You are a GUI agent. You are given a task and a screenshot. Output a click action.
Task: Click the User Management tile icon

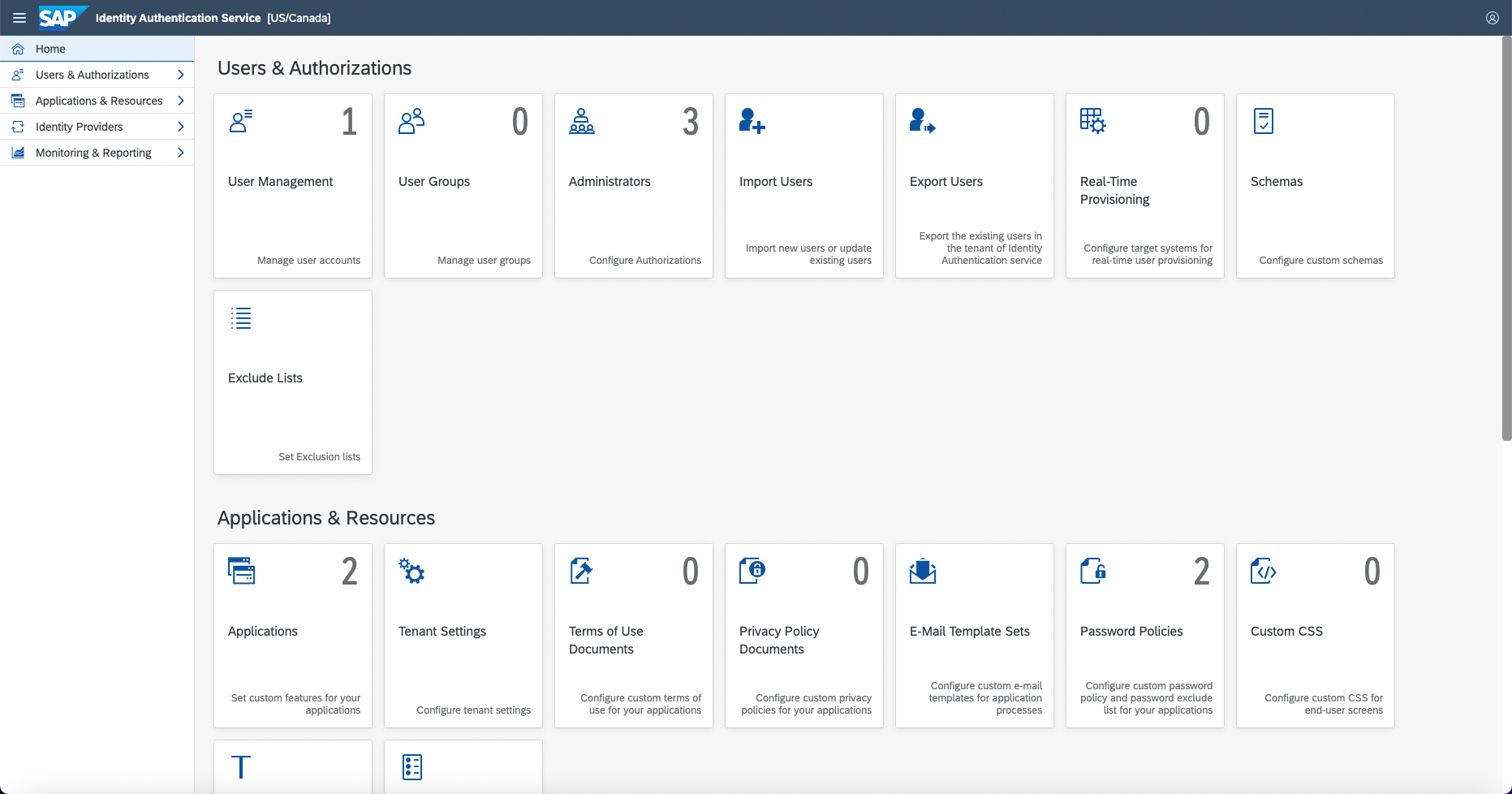click(x=241, y=122)
